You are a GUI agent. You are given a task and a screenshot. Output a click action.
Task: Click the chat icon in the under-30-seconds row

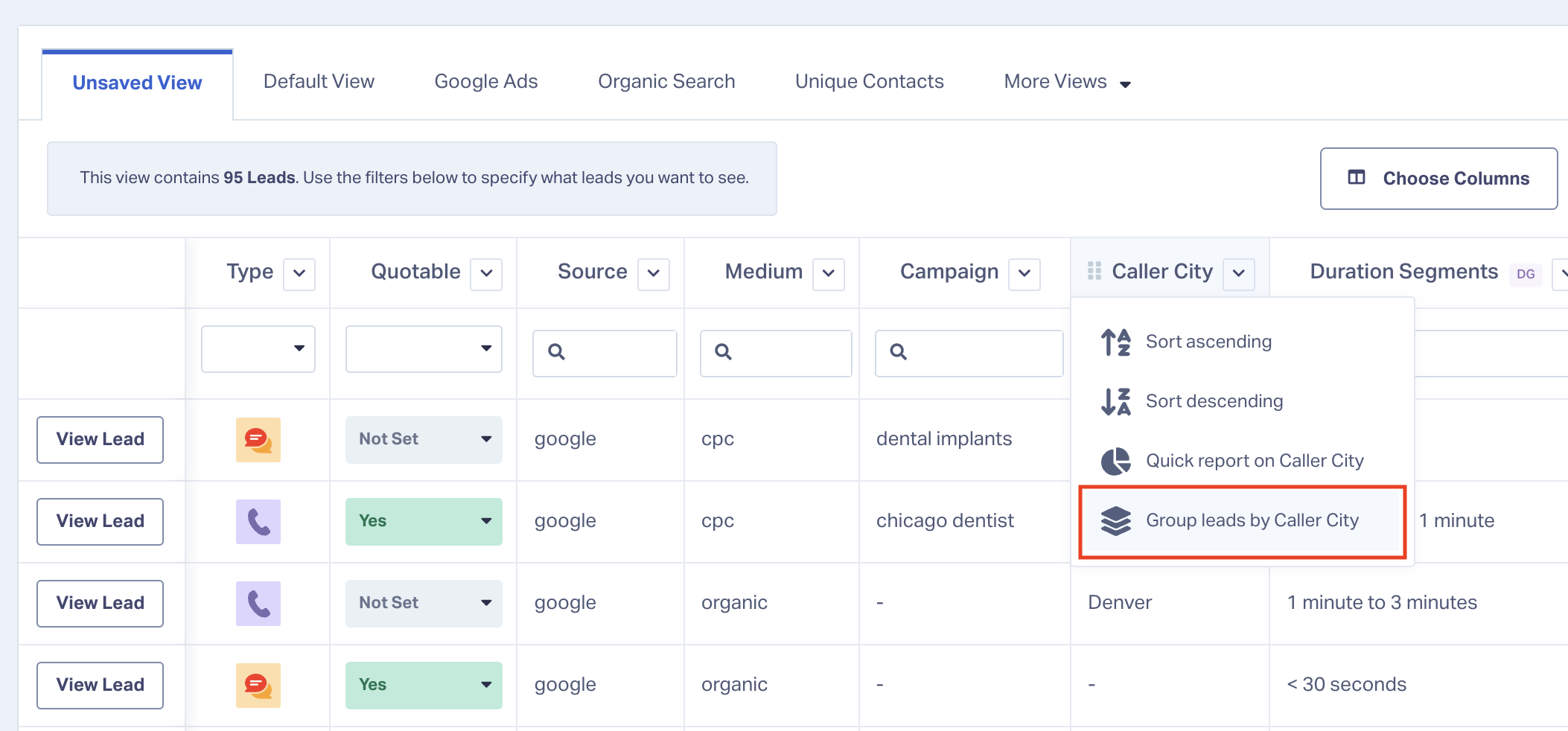(258, 685)
